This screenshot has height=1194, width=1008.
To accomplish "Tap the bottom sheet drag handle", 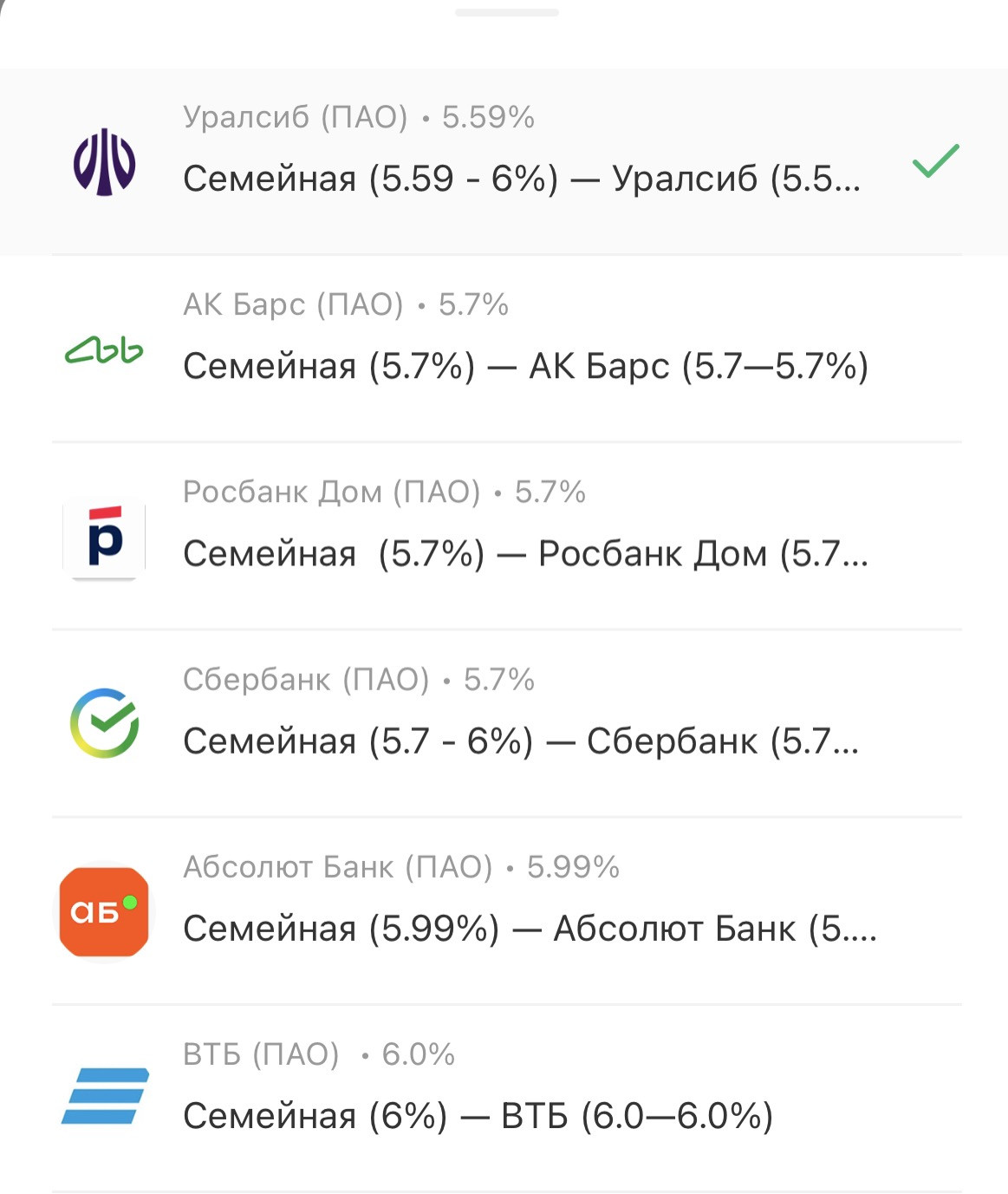I will pyautogui.click(x=506, y=13).
